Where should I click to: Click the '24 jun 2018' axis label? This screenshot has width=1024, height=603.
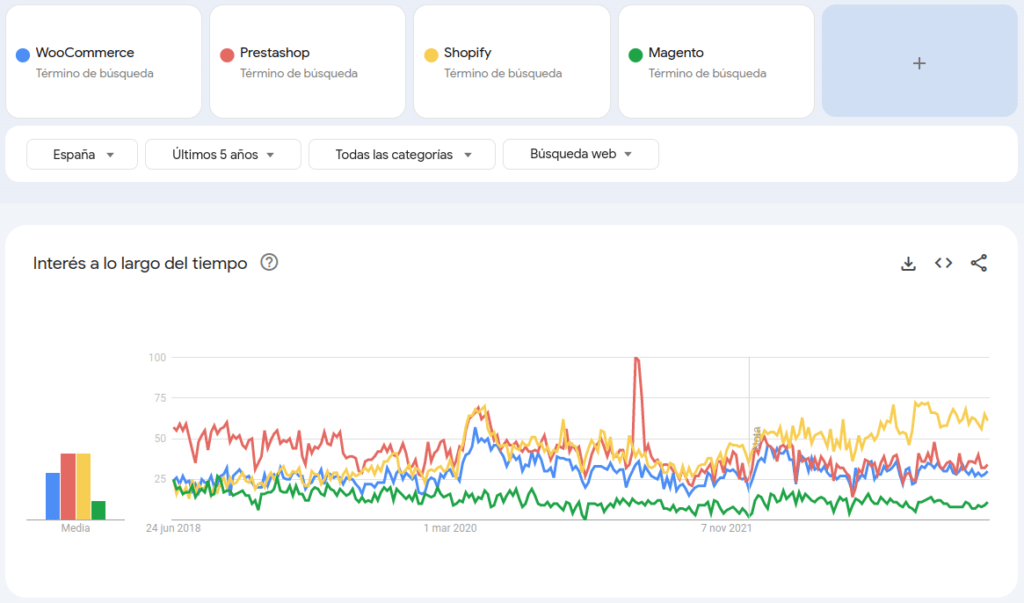(x=173, y=528)
